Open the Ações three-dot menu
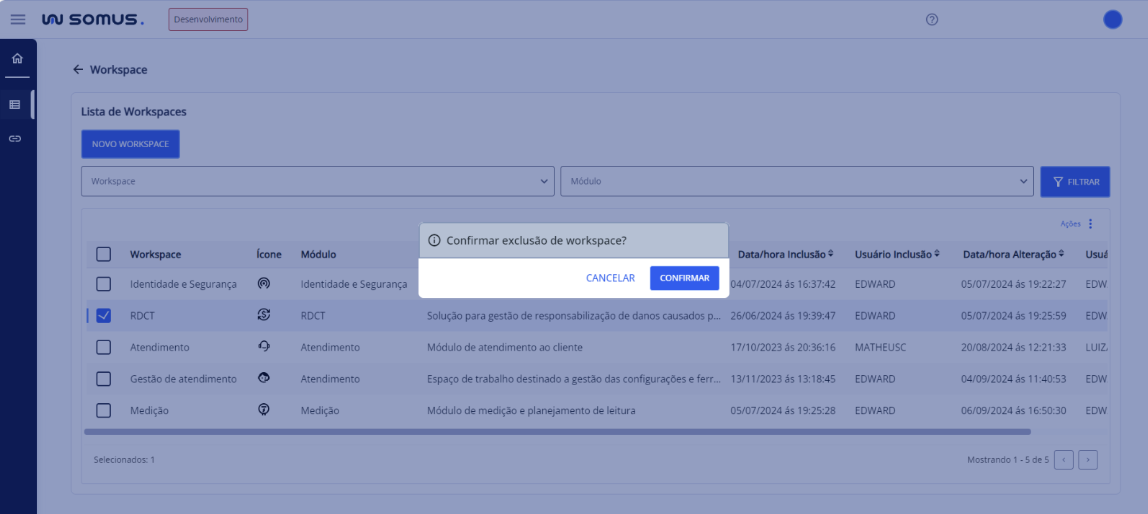 tap(1089, 223)
